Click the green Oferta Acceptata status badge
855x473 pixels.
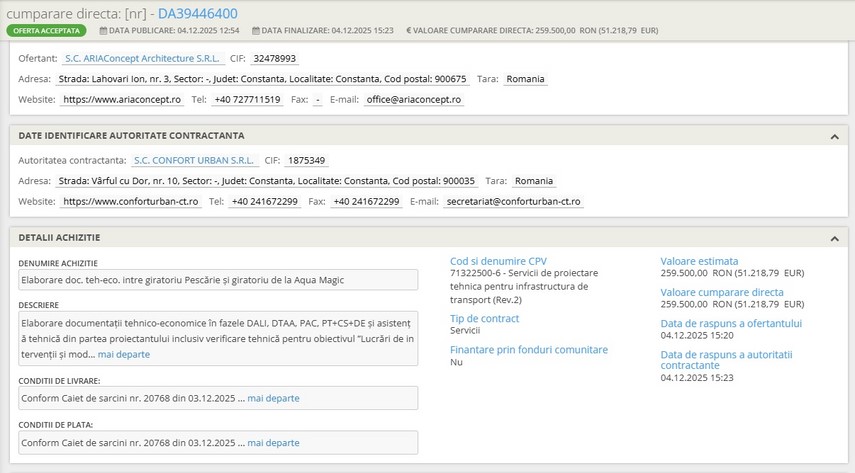[46, 31]
